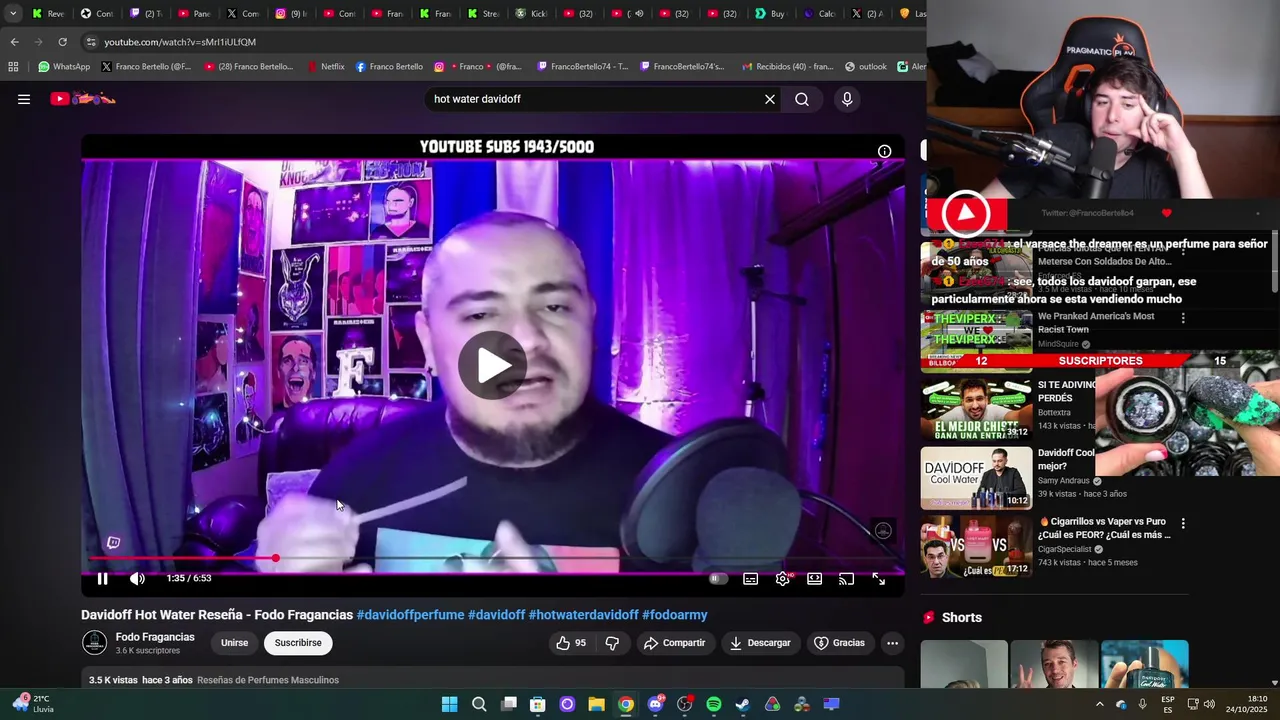Go to YouTube home via logo
Viewport: 1280px width, 720px height.
(83, 99)
